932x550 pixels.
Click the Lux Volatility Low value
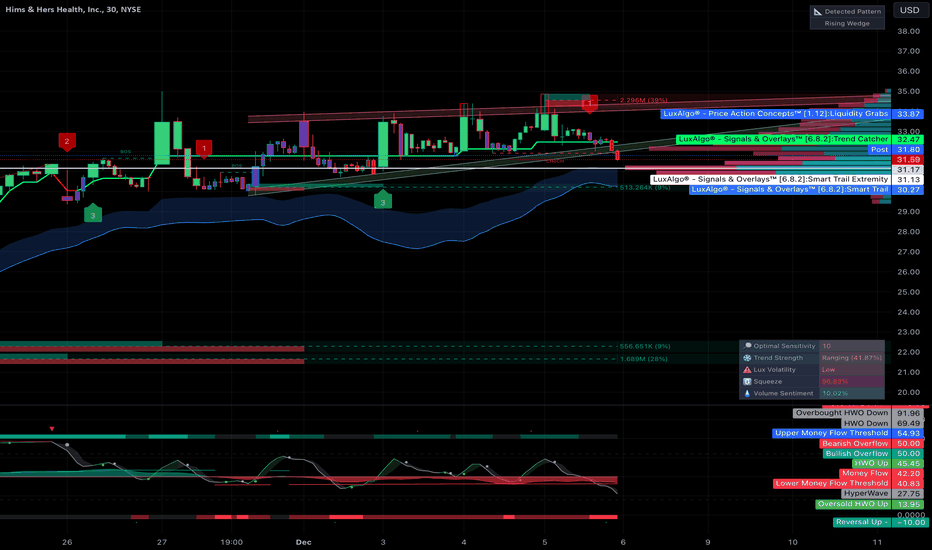(829, 370)
